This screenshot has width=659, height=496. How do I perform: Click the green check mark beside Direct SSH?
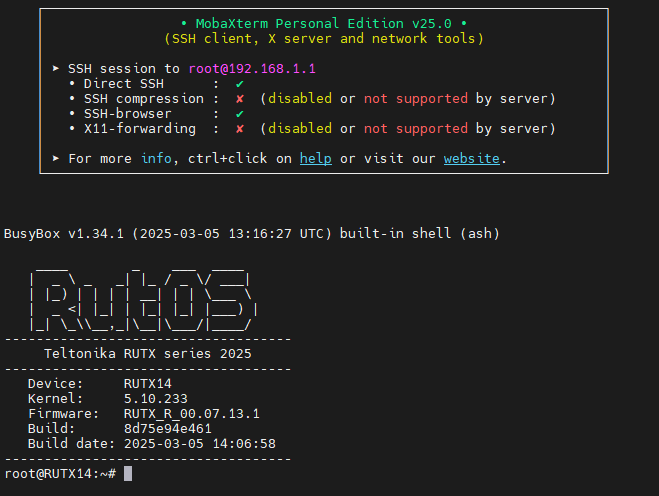click(x=240, y=84)
